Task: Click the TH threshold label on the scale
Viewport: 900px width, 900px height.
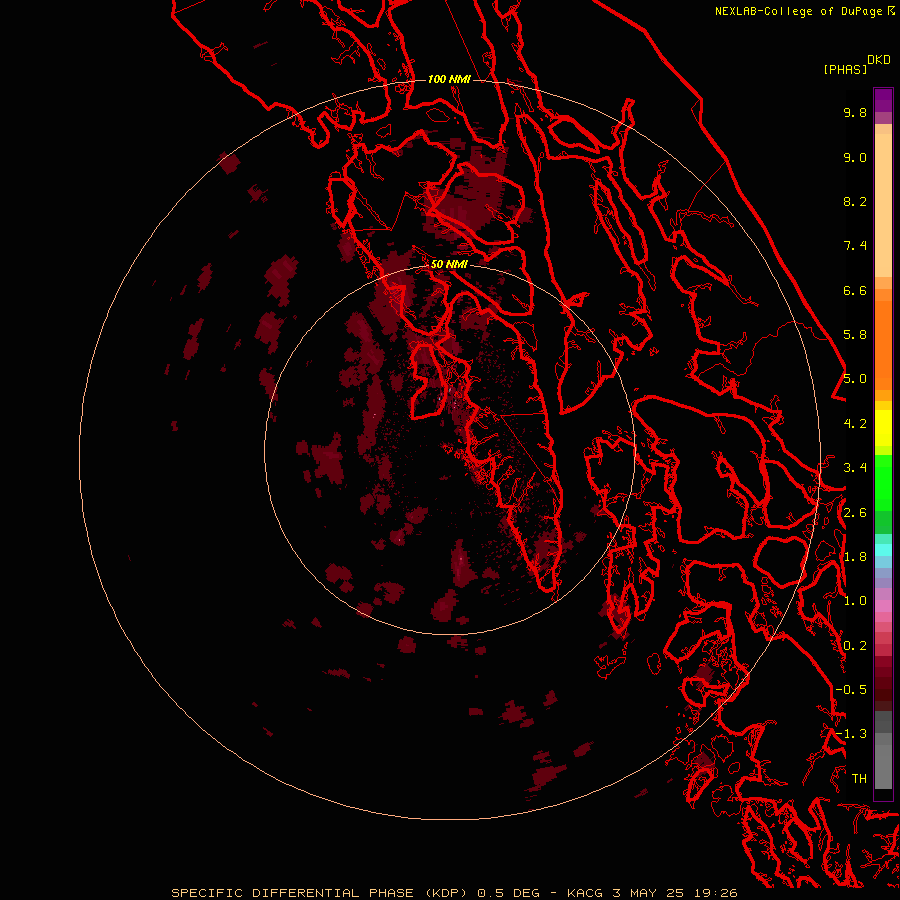Action: pyautogui.click(x=859, y=778)
